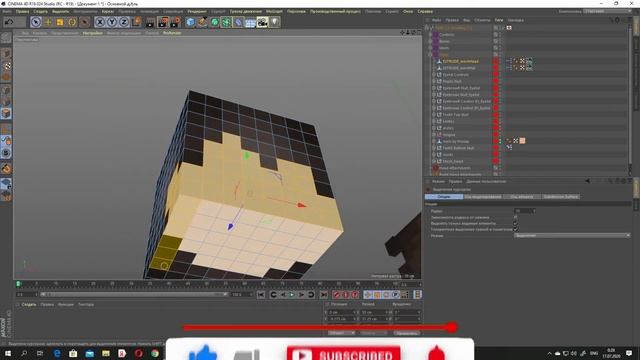
Task: Go to start of animation
Action: [x=261, y=295]
